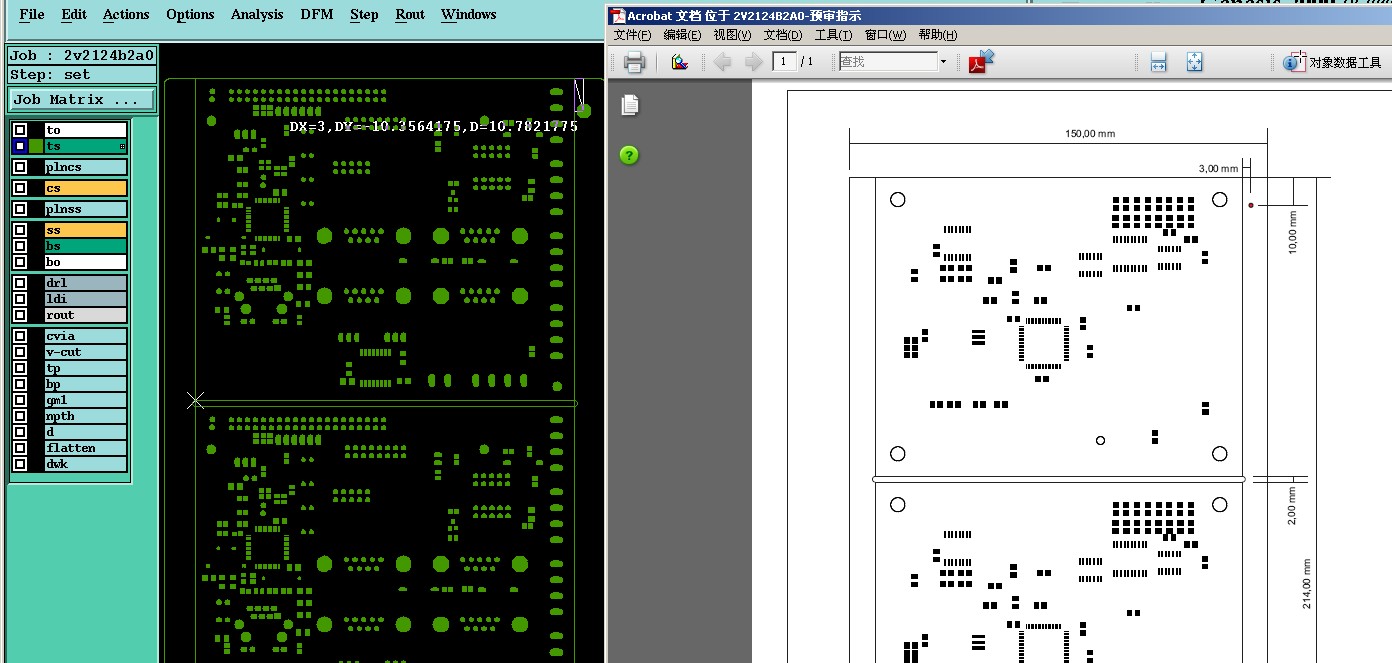Open the Edit menu in CAM editor

point(74,14)
